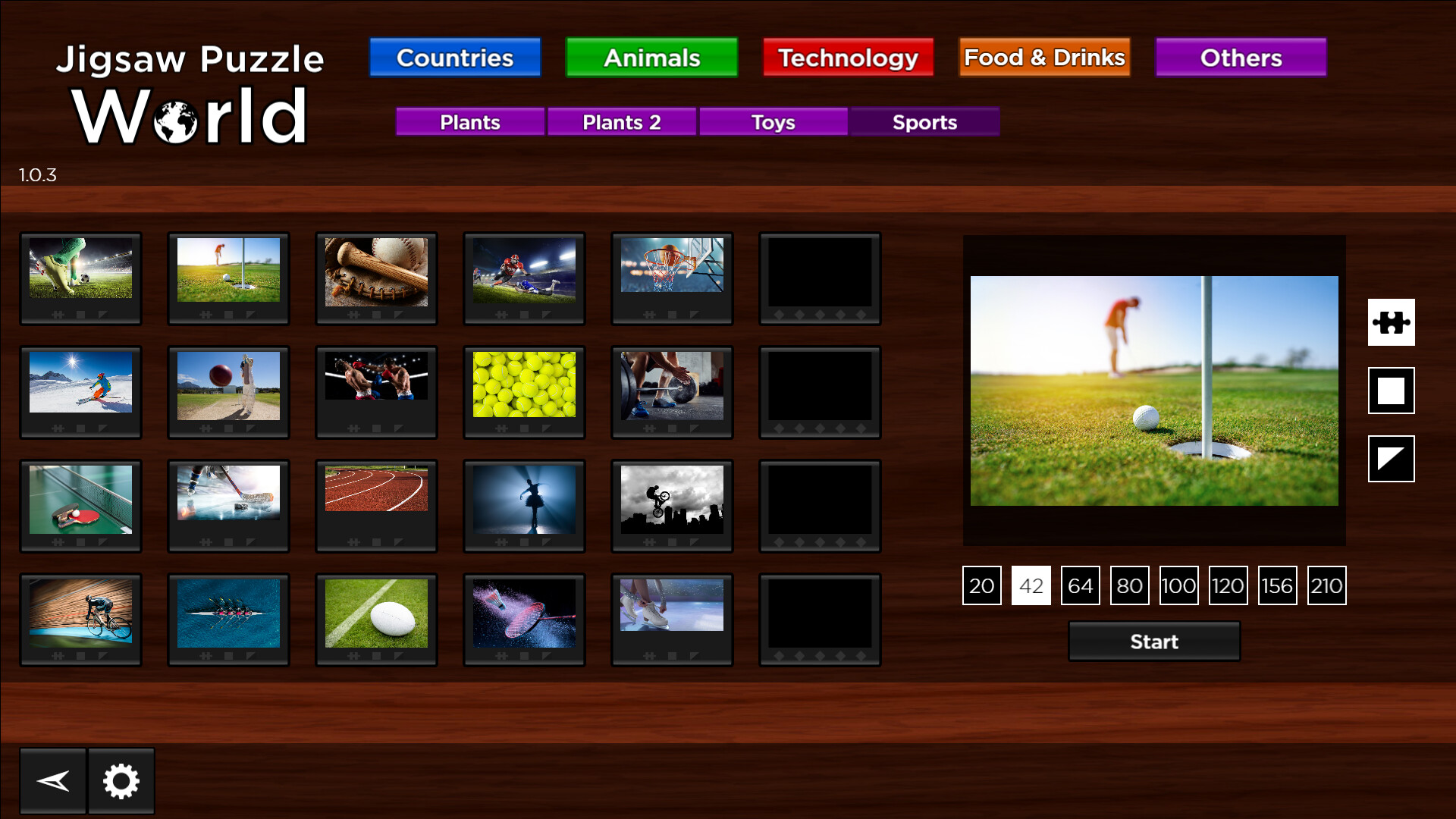
Task: Select the 20 pieces difficulty
Action: (x=981, y=585)
